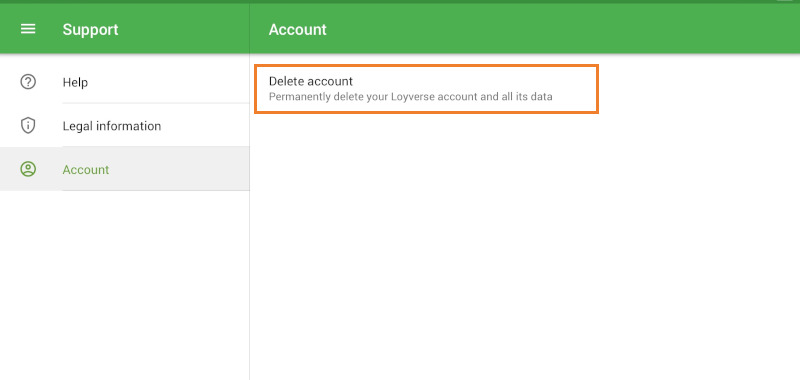This screenshot has width=800, height=380.
Task: Select the Account menu entry
Action: [x=124, y=169]
